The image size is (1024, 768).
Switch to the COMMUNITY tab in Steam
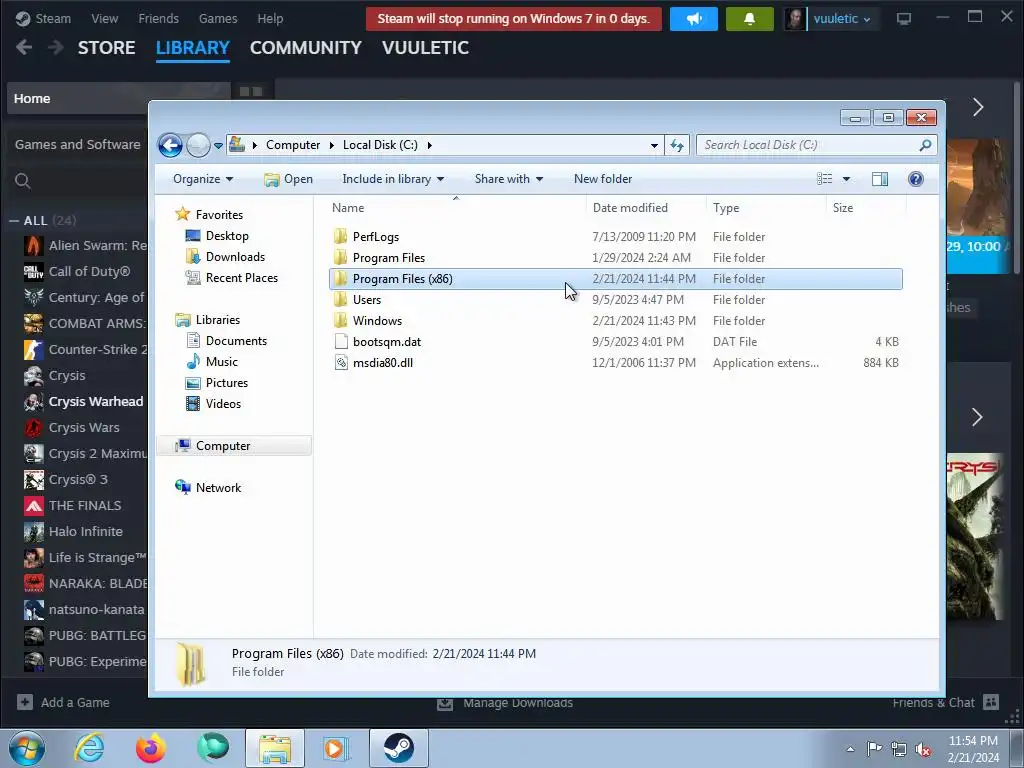[306, 48]
